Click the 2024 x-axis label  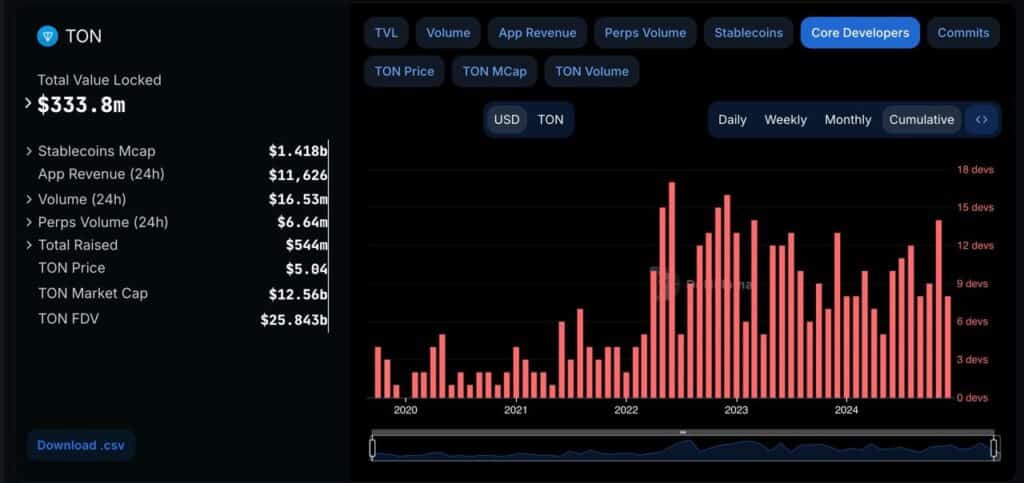846,411
